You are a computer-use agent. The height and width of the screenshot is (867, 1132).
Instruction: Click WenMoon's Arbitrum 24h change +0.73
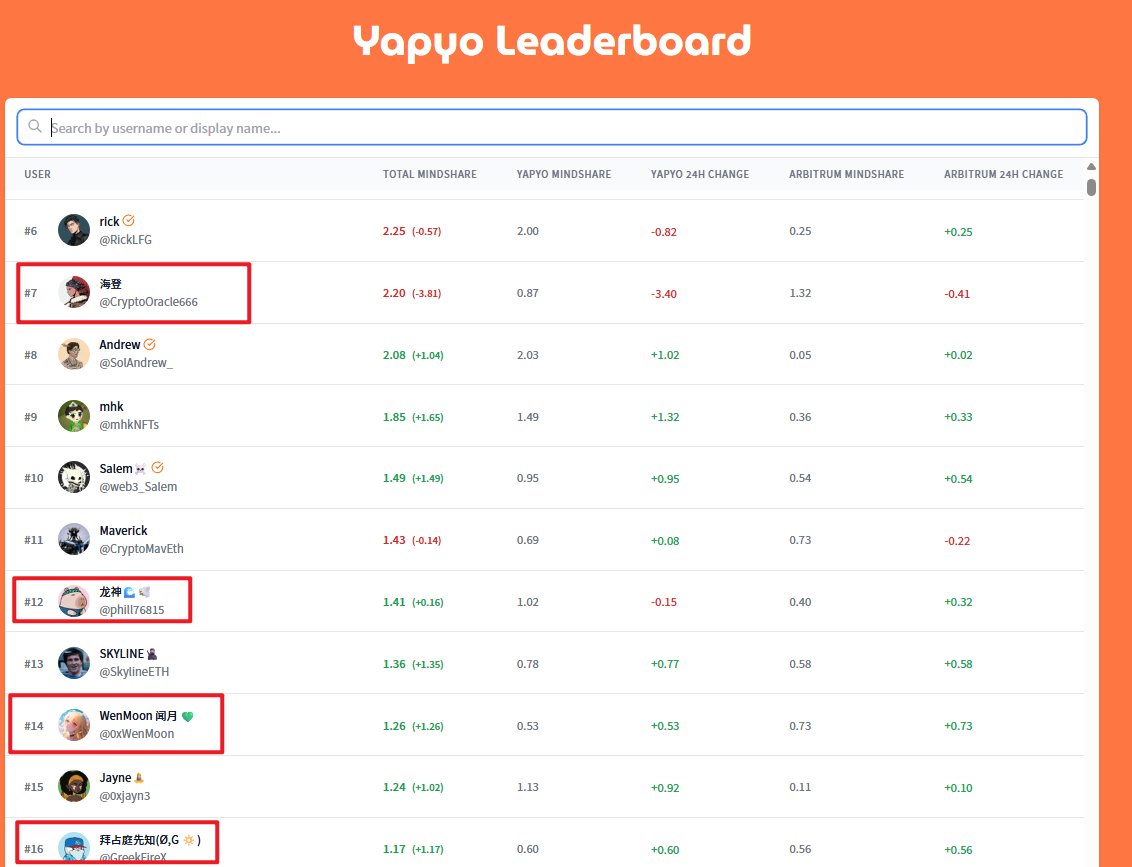pyautogui.click(x=958, y=726)
